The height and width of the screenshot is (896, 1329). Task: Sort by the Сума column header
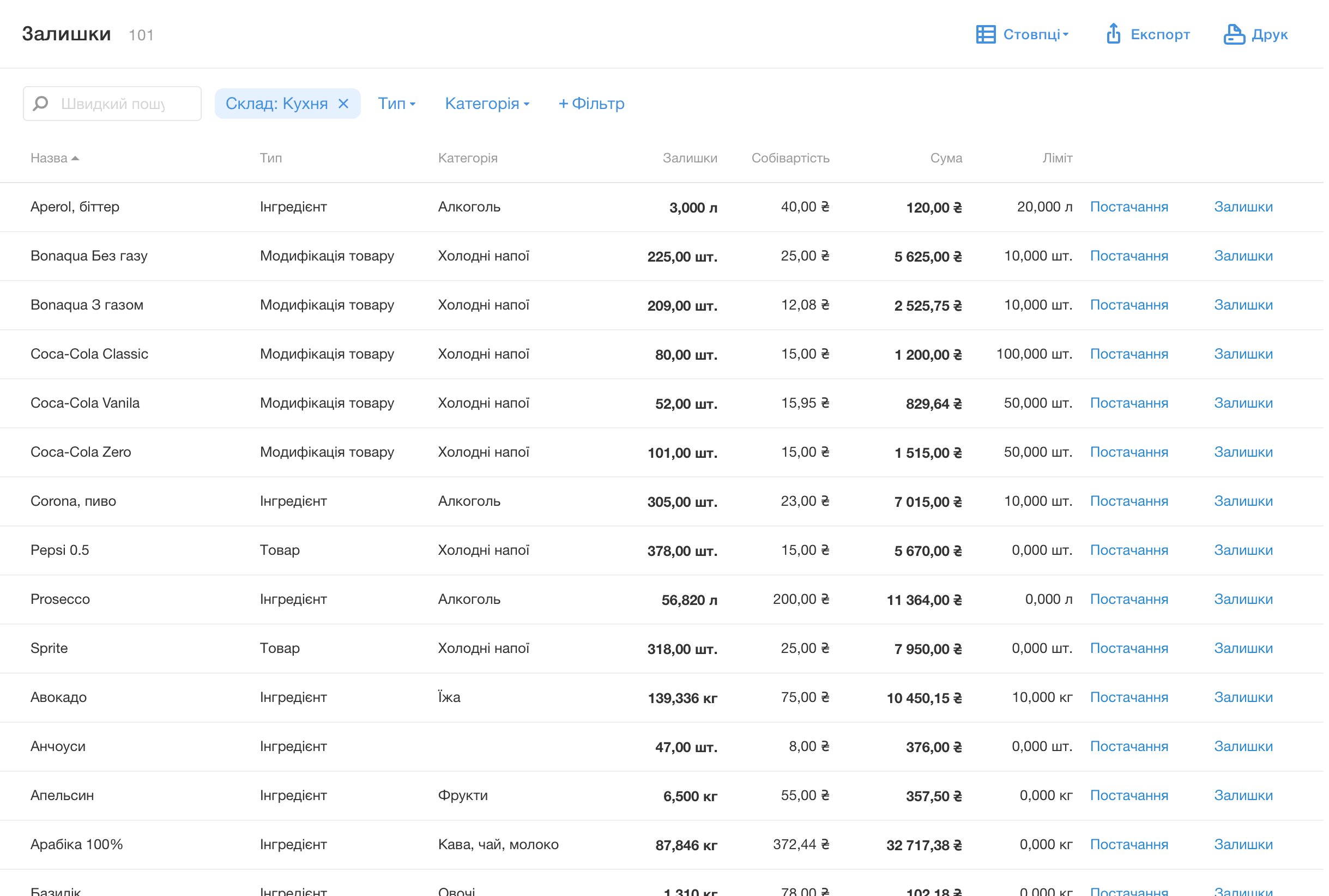coord(946,158)
